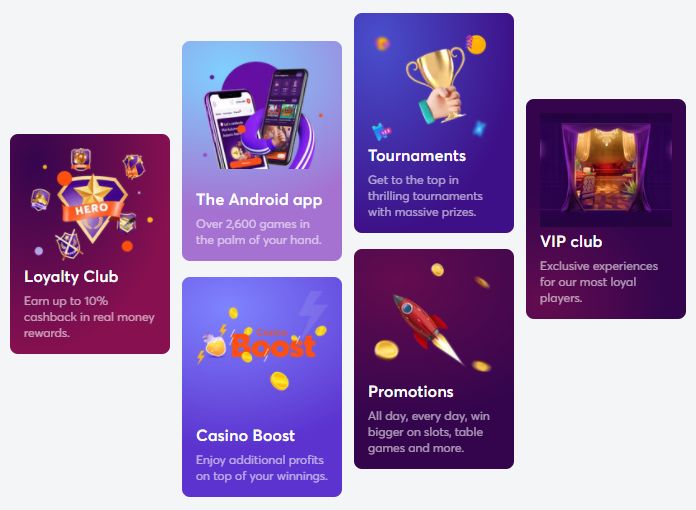The height and width of the screenshot is (510, 696).
Task: Click the Exclusive experiences description text
Action: [599, 282]
